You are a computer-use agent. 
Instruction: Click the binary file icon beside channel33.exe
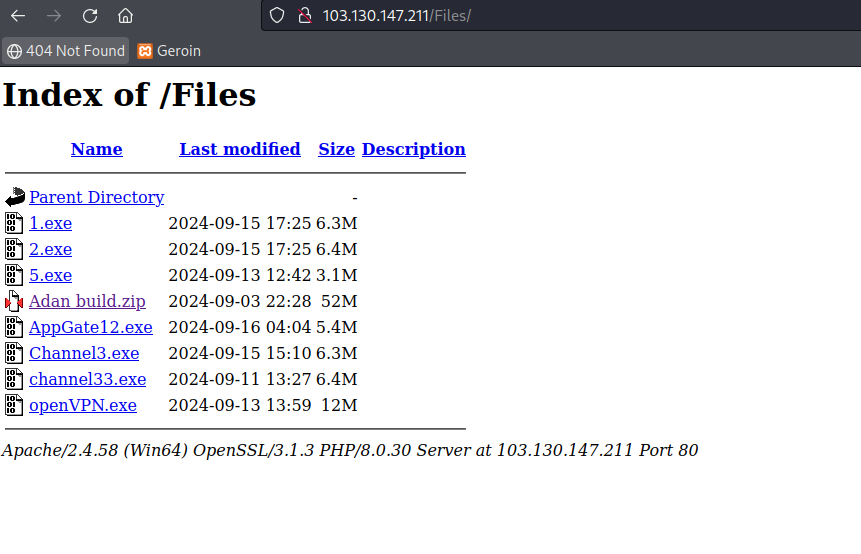[14, 379]
